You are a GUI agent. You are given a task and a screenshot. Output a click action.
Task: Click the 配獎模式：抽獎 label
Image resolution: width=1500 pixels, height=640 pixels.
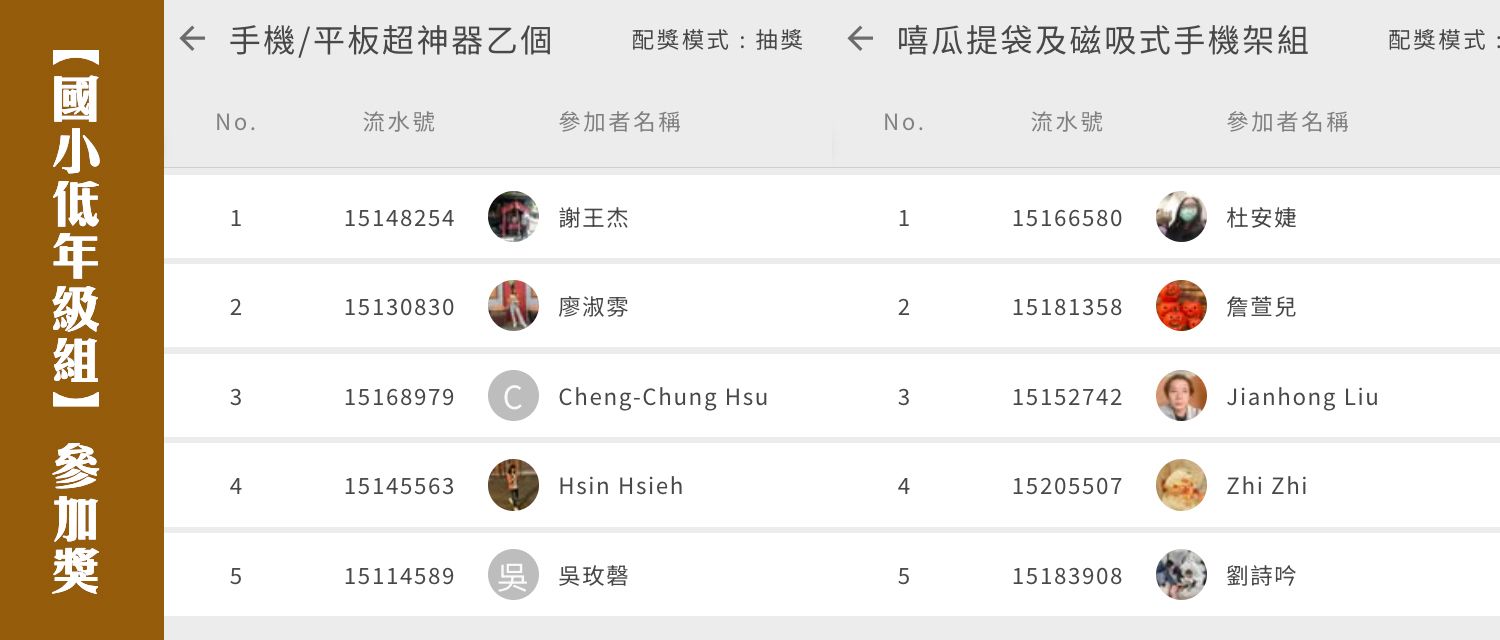pyautogui.click(x=717, y=40)
